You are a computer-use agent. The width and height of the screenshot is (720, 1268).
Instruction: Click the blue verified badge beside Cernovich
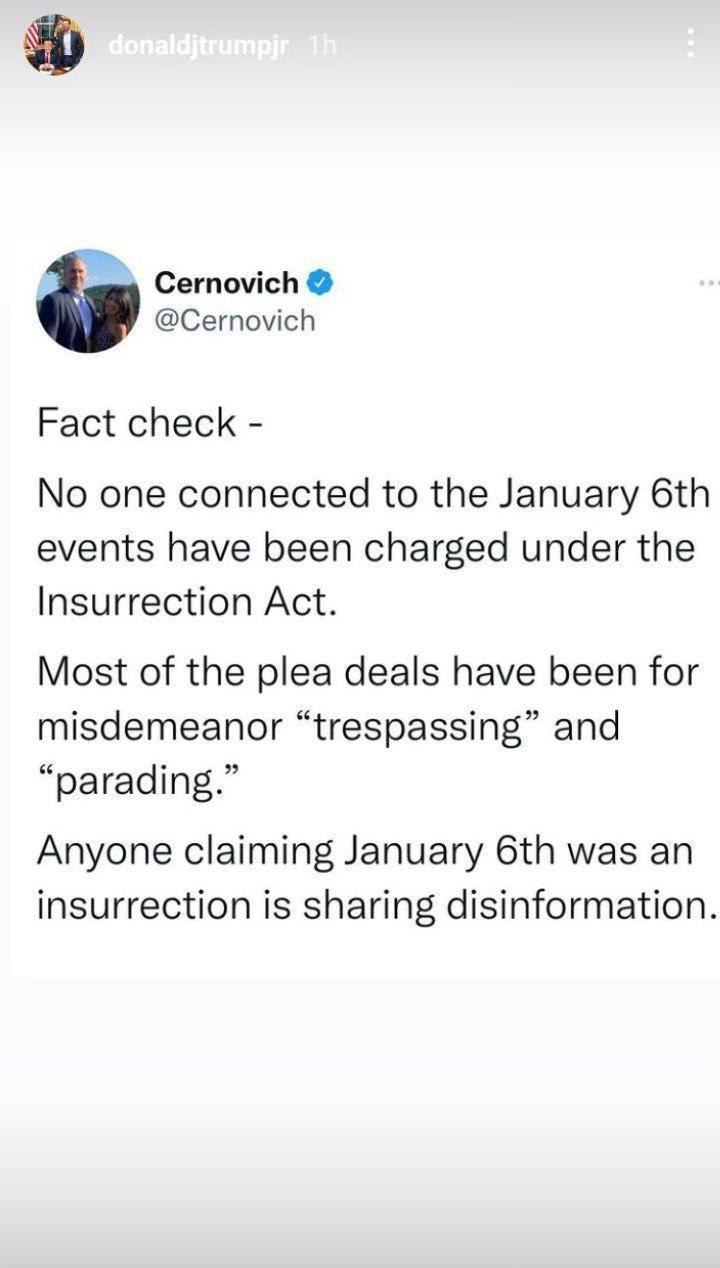[319, 283]
